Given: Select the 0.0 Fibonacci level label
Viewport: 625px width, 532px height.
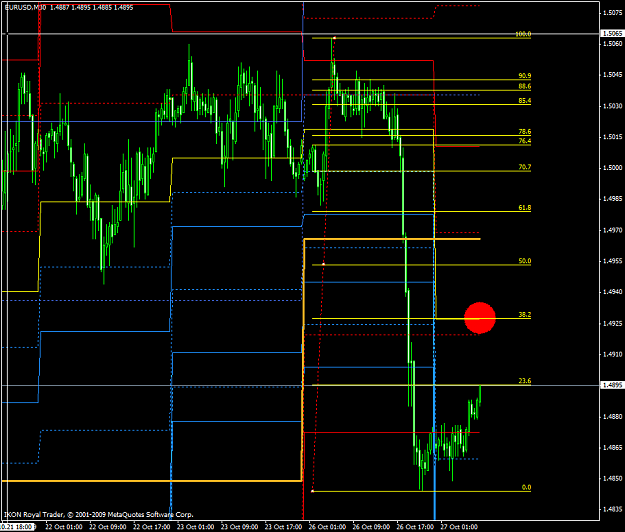Looking at the screenshot, I should pos(526,487).
